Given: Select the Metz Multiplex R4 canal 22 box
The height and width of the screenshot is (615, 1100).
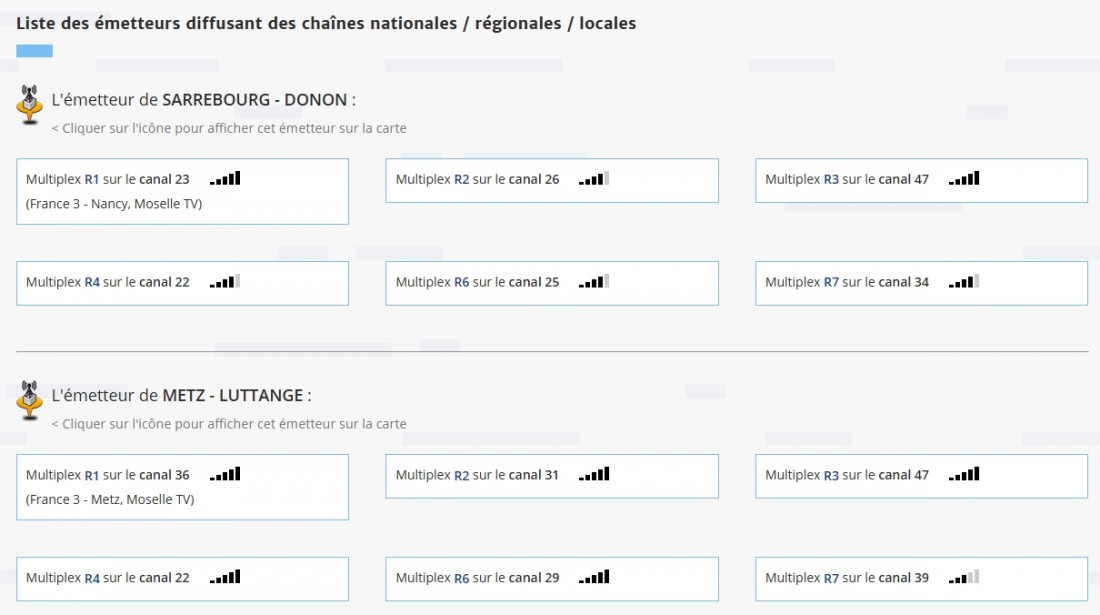Looking at the screenshot, I should click(182, 579).
